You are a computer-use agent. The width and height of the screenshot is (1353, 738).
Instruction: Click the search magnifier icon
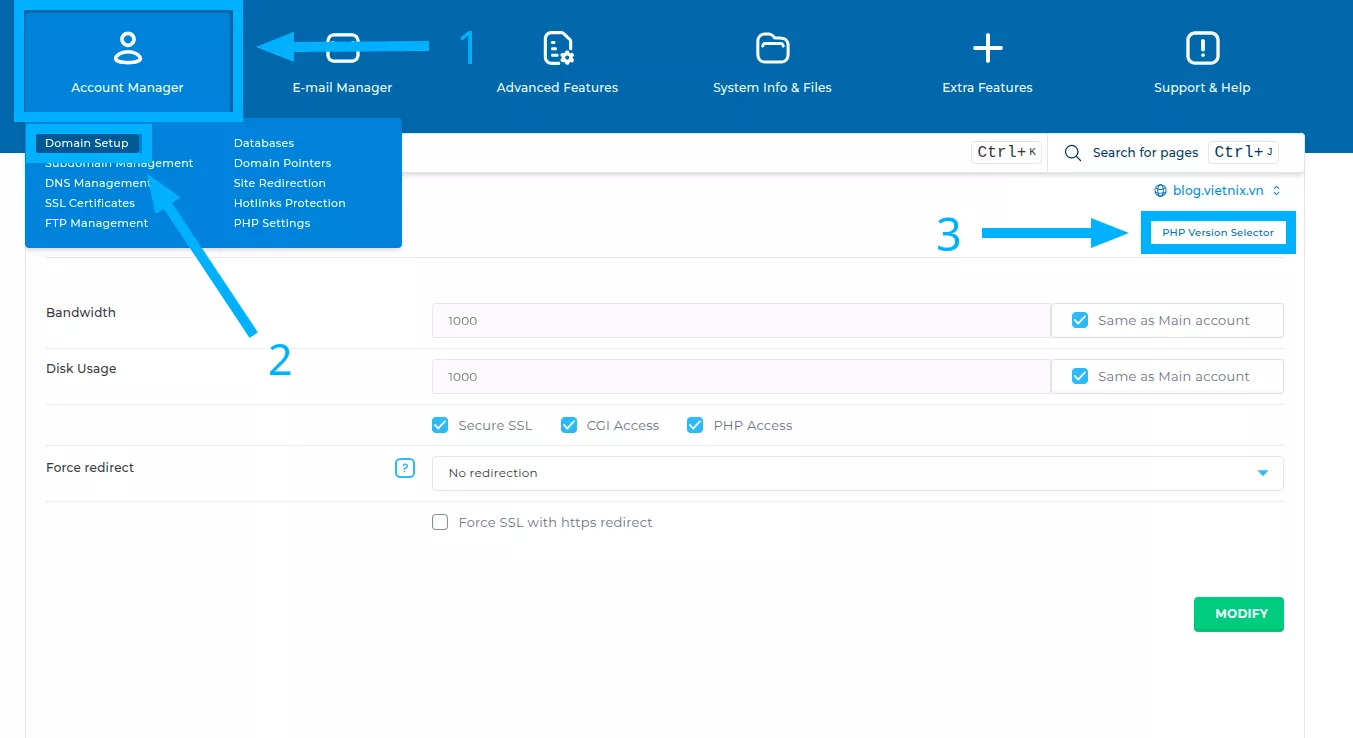coord(1073,153)
